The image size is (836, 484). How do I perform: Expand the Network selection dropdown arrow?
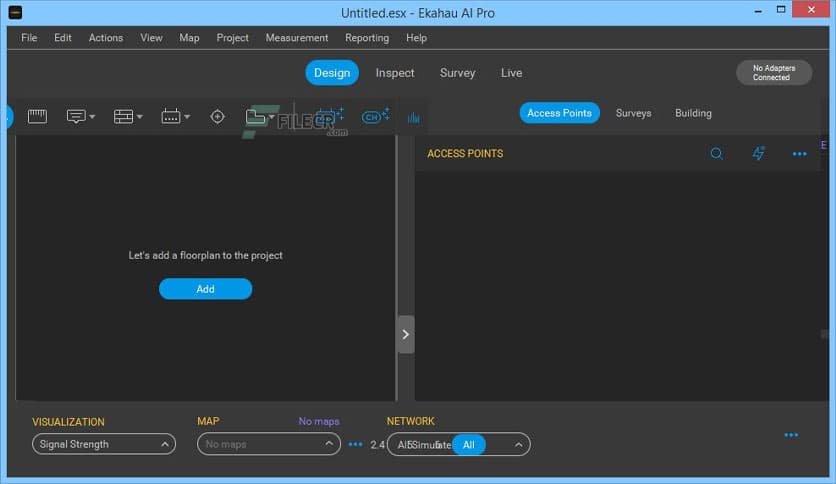[x=519, y=444]
